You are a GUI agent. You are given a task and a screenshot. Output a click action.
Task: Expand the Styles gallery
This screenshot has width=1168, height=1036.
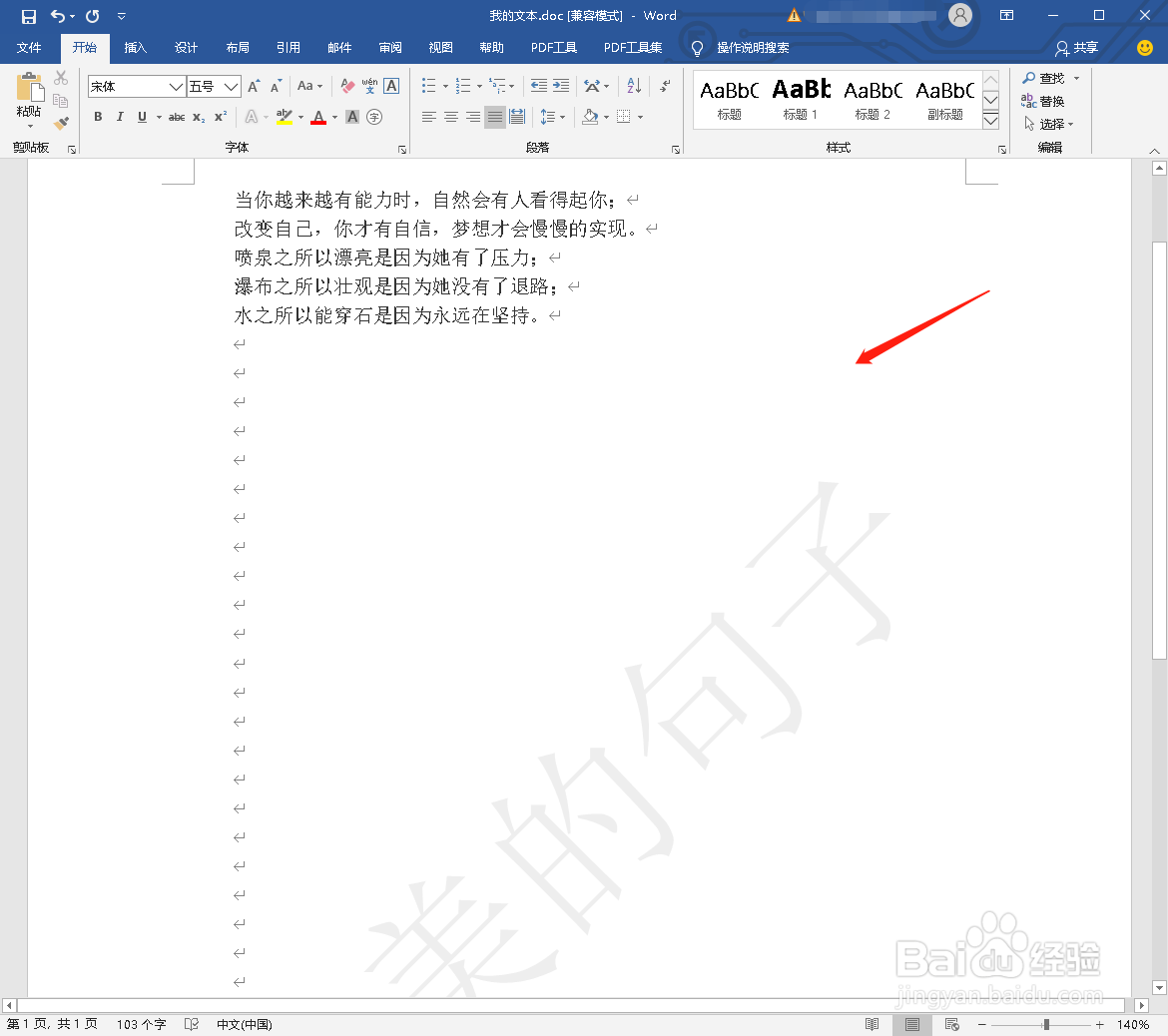990,123
